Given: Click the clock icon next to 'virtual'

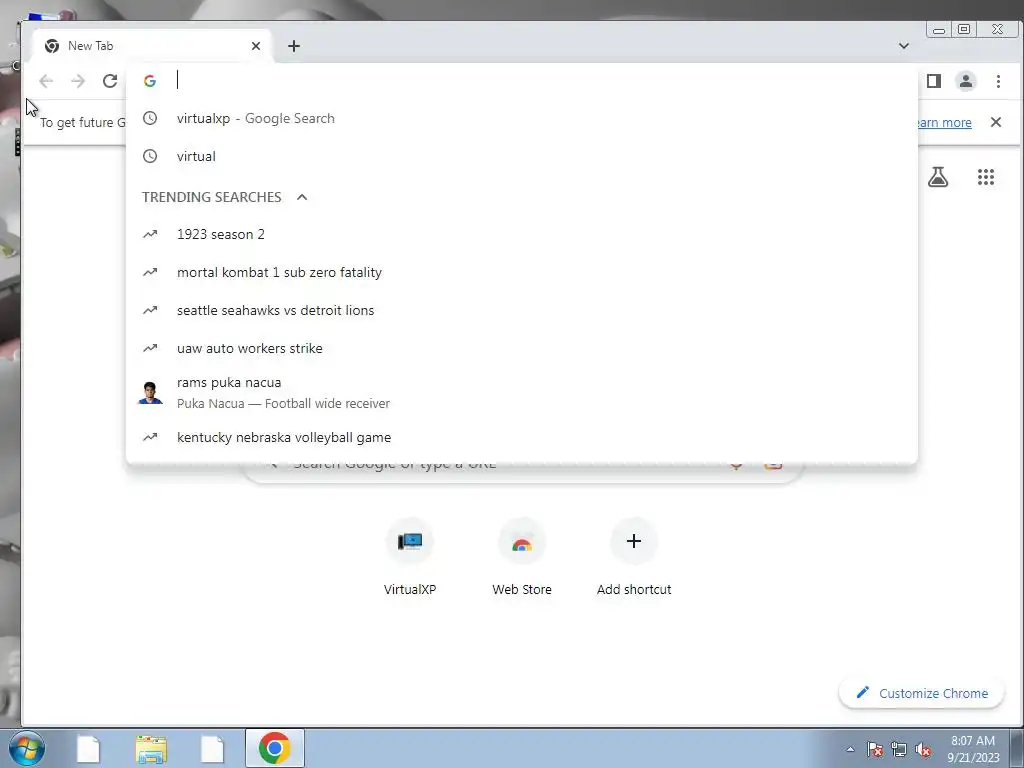Looking at the screenshot, I should pos(150,156).
